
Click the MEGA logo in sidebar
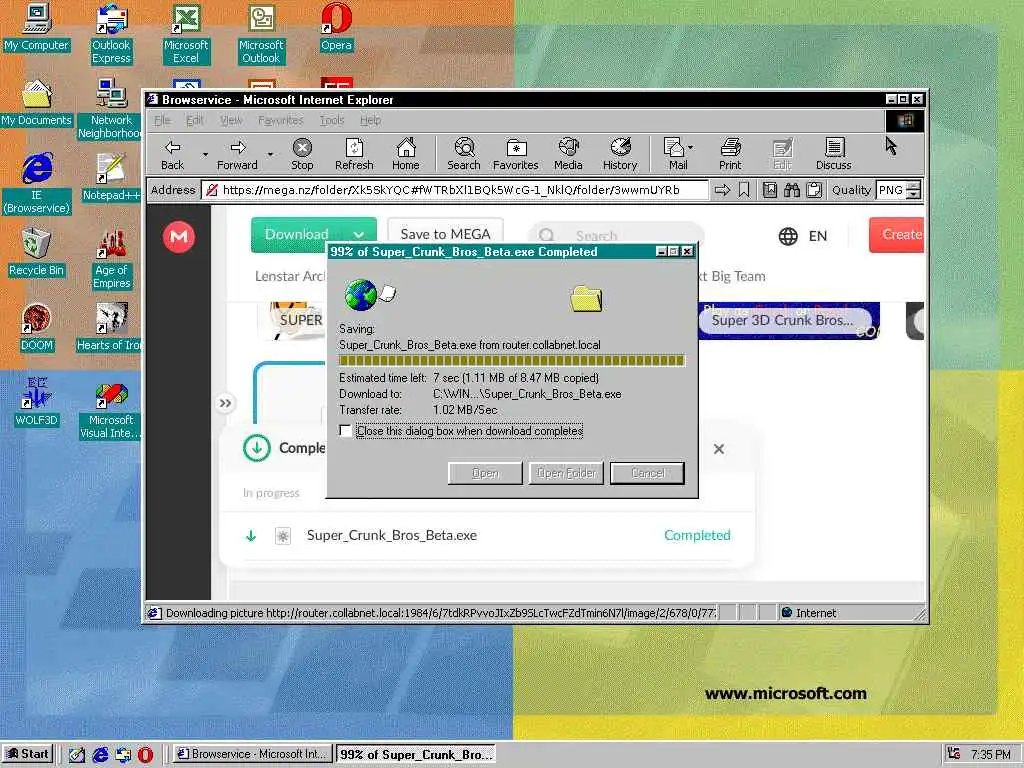178,236
